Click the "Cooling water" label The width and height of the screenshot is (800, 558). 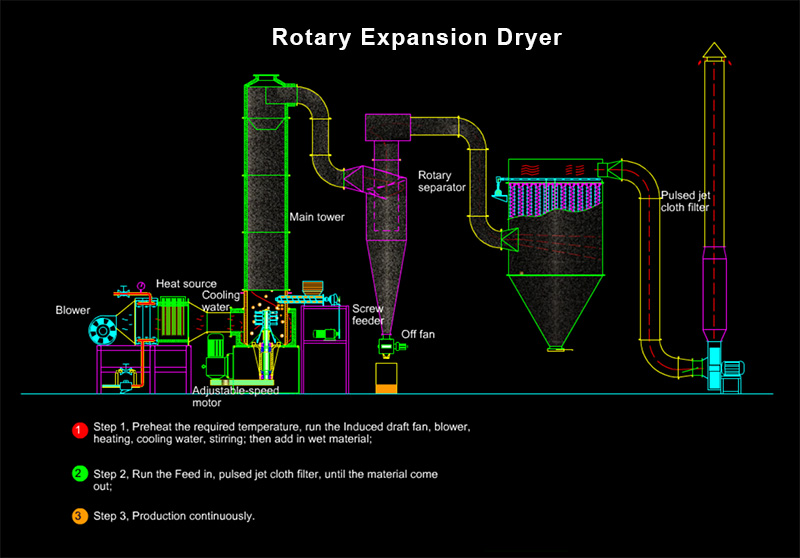(222, 301)
